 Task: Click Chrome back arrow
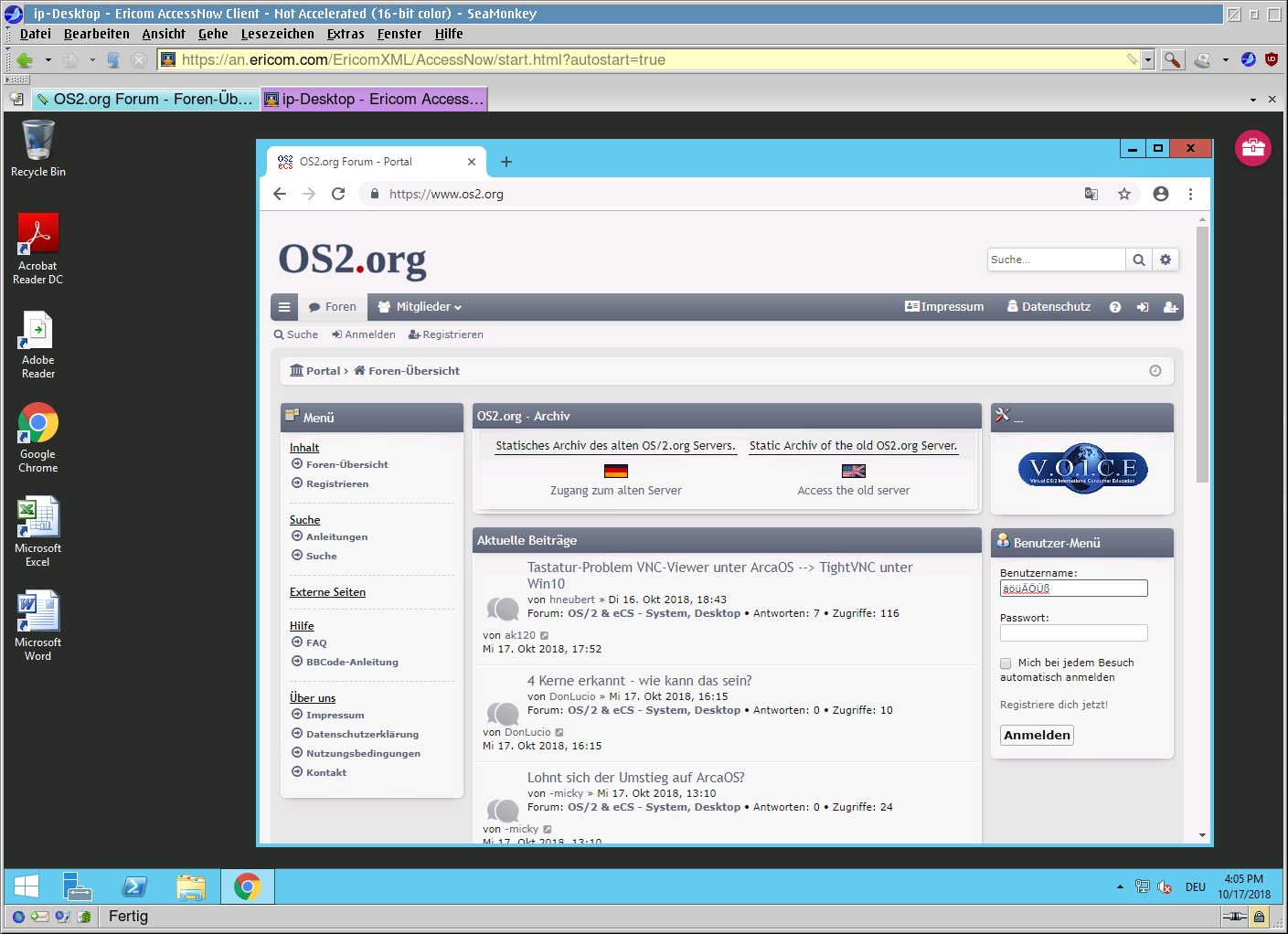pos(280,194)
